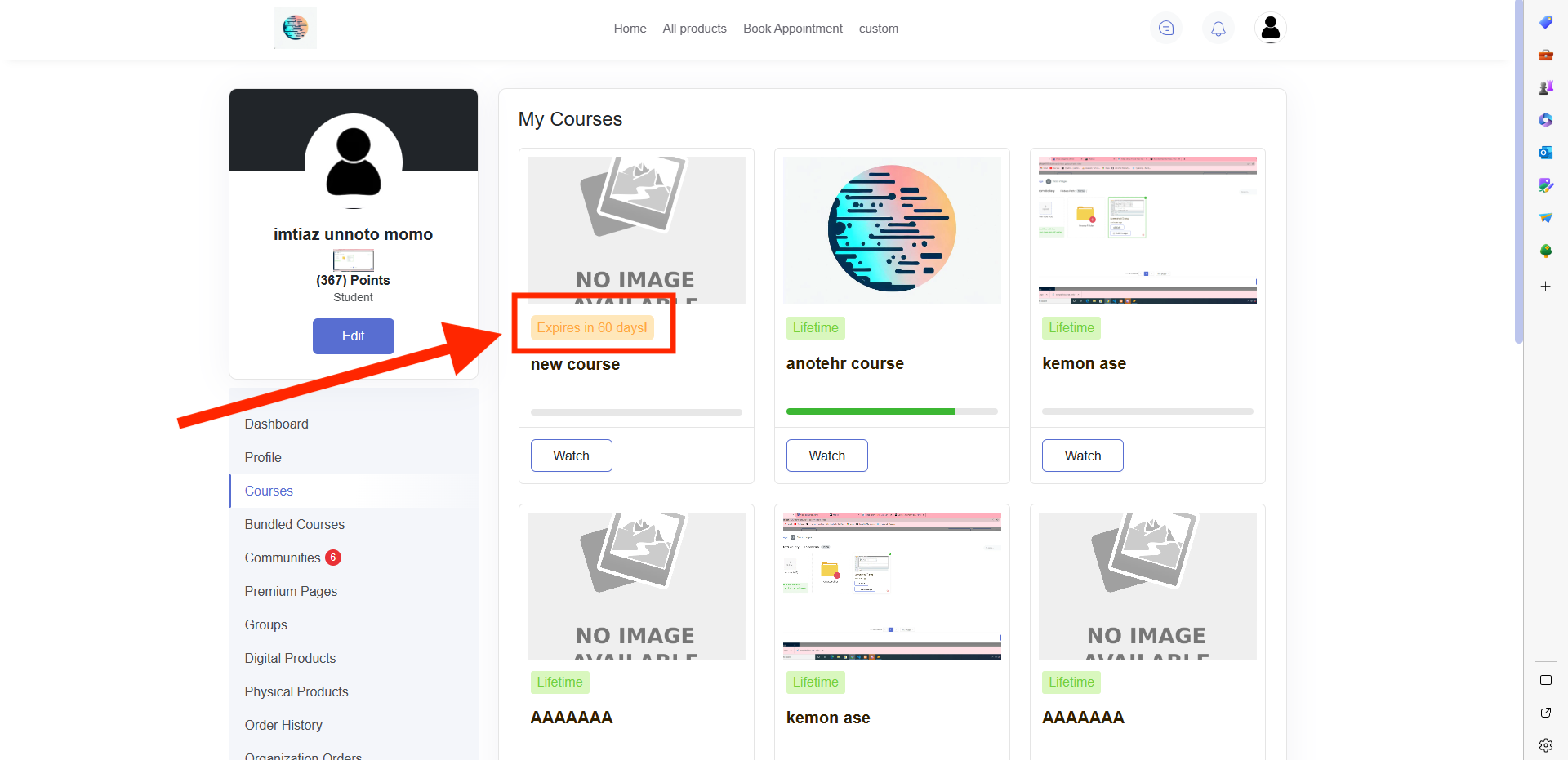Click the Edit profile button
Screen dimensions: 1568x760
[x=353, y=336]
